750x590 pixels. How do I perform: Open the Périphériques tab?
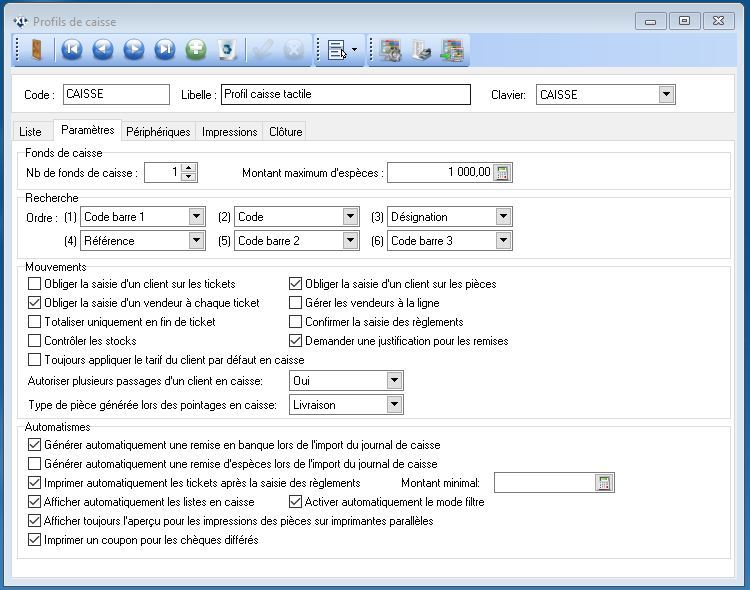tap(158, 132)
